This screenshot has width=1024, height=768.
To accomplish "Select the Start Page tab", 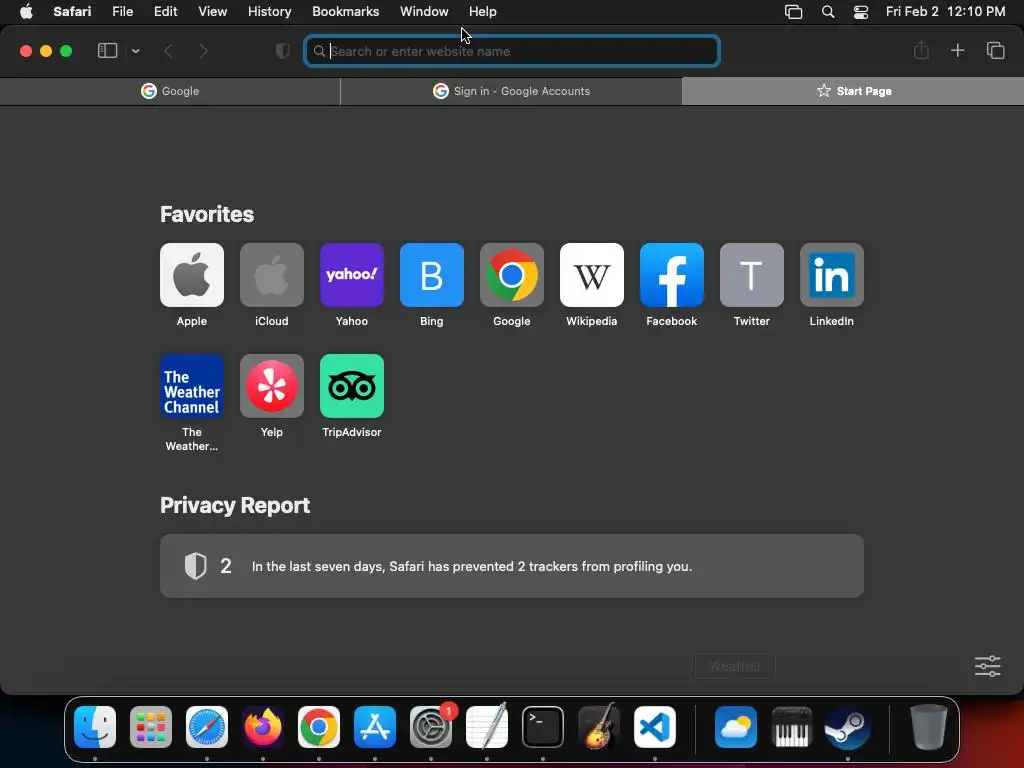I will tap(853, 91).
